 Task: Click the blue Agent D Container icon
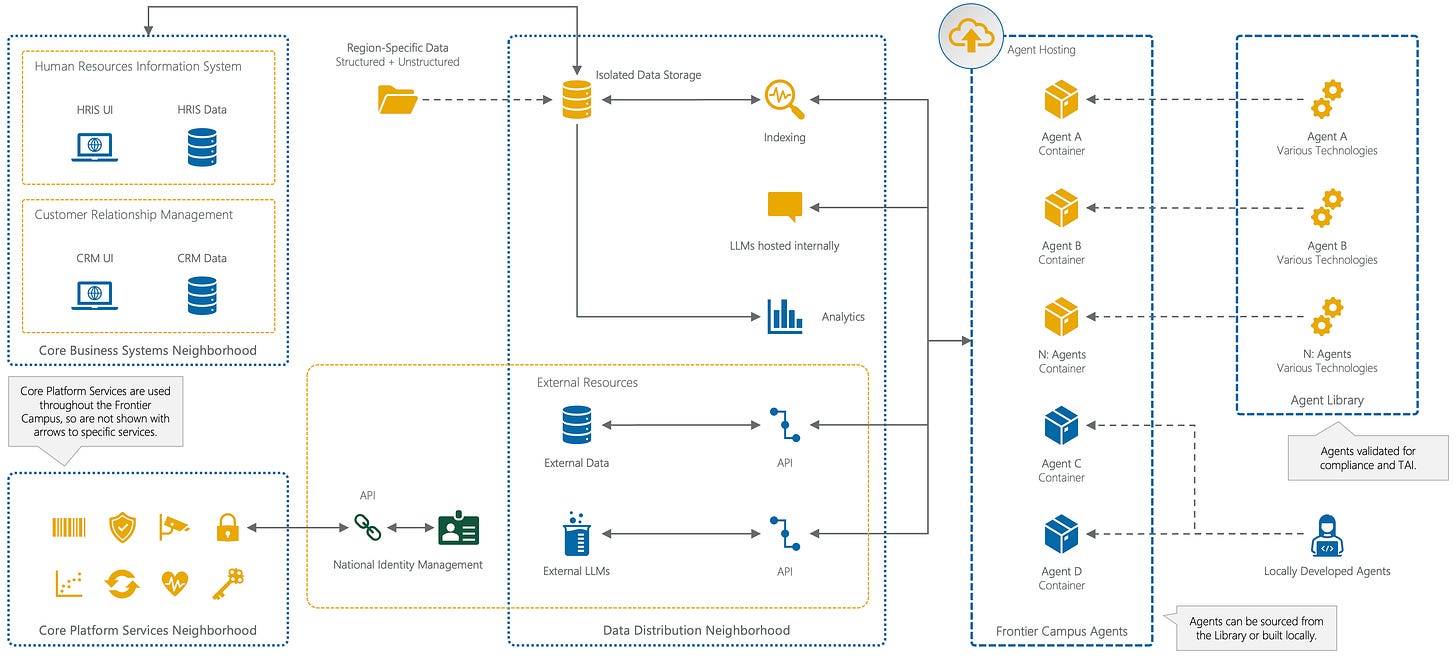click(1061, 533)
